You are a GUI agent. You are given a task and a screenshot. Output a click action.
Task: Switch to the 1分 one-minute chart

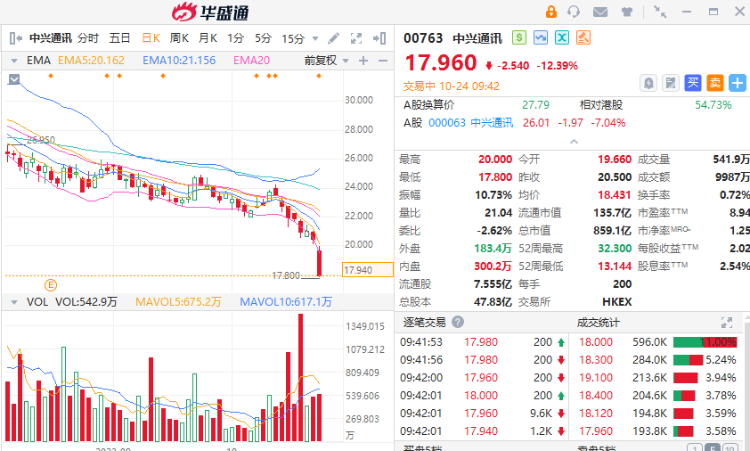(235, 38)
